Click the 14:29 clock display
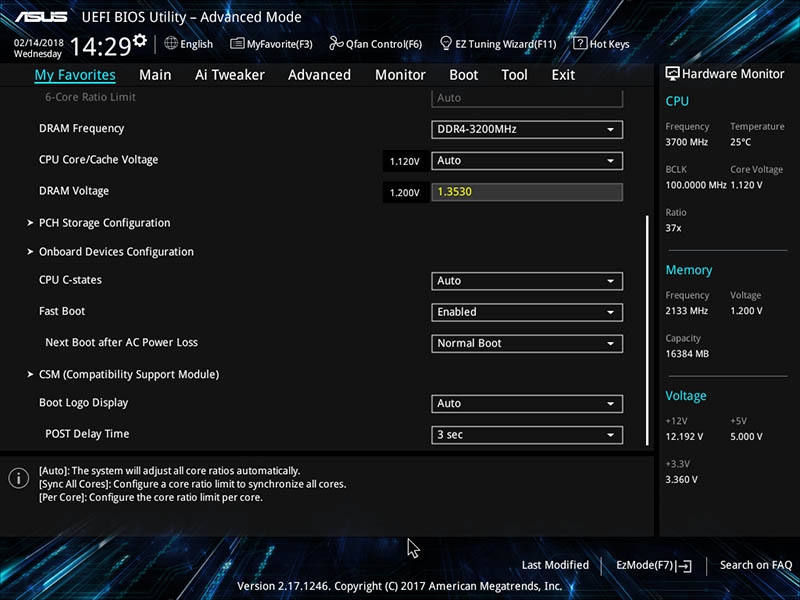 [x=101, y=47]
